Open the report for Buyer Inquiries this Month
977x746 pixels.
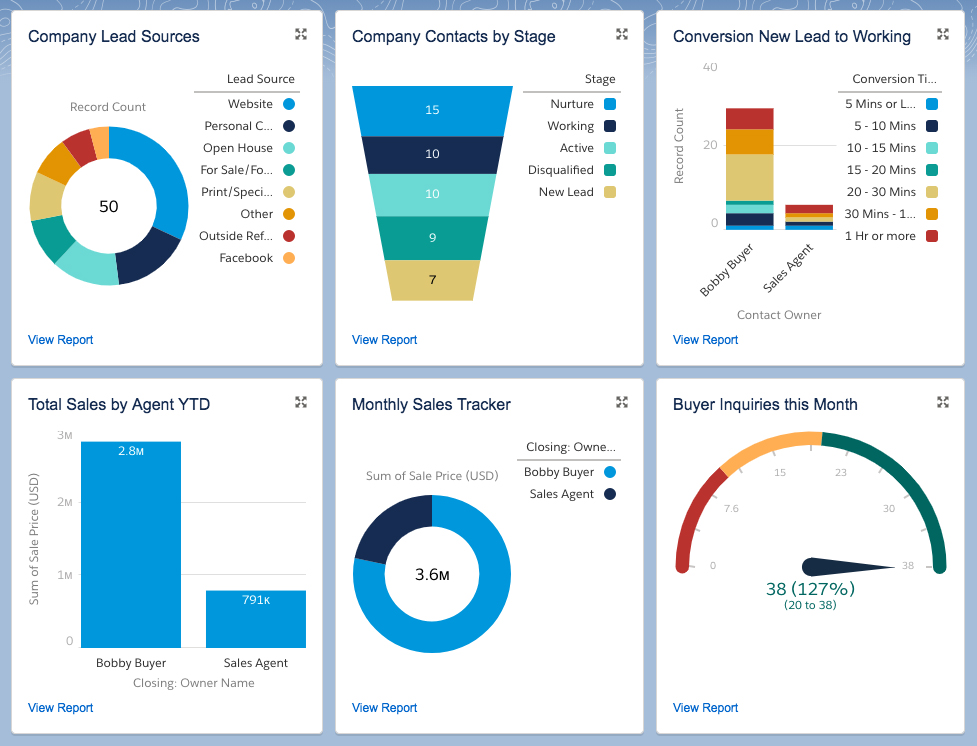[x=705, y=707]
